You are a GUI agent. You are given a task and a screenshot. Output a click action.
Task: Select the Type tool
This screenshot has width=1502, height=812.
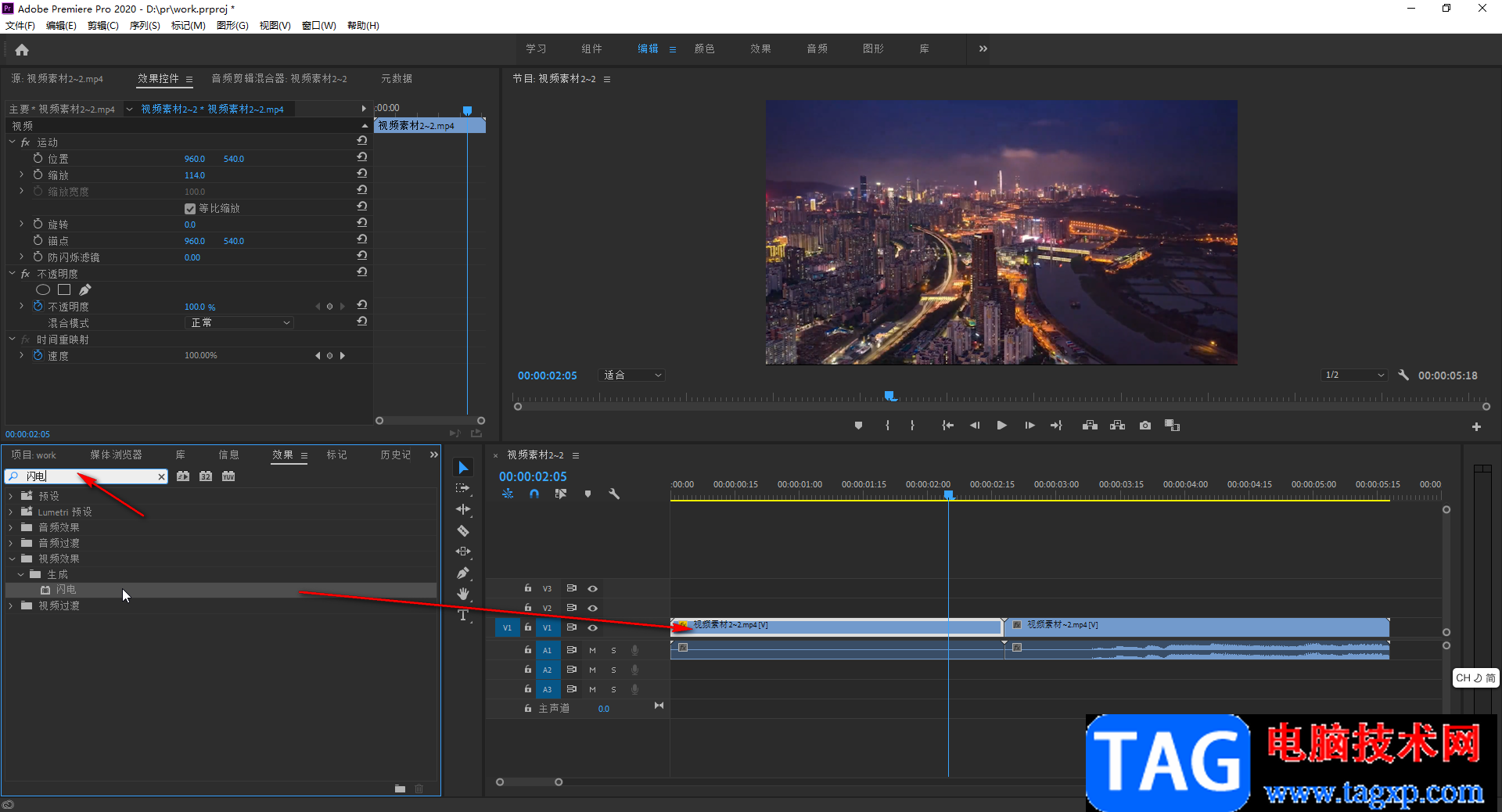pyautogui.click(x=463, y=615)
